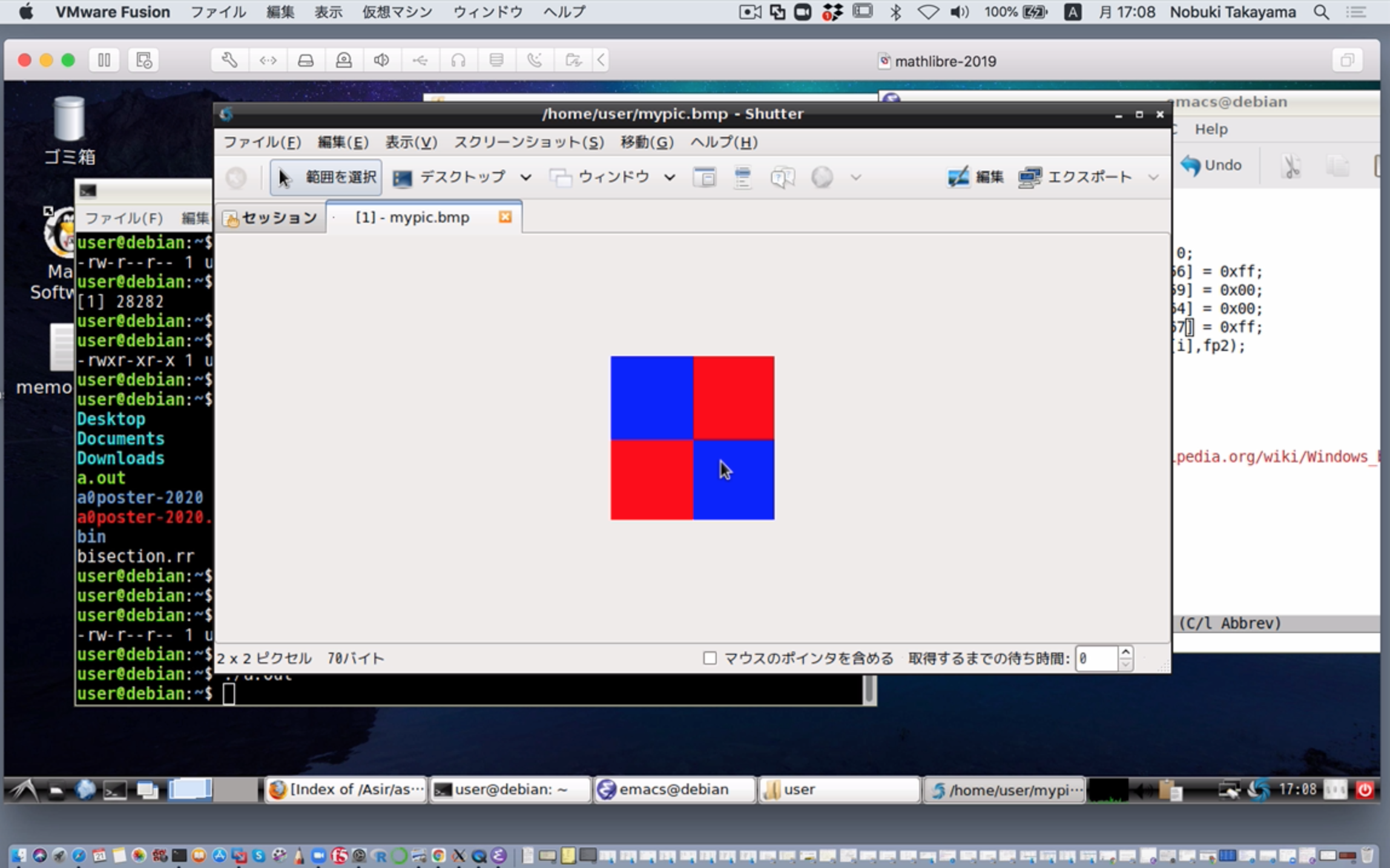Open the 仮想マシン menu in menu bar

(x=397, y=12)
